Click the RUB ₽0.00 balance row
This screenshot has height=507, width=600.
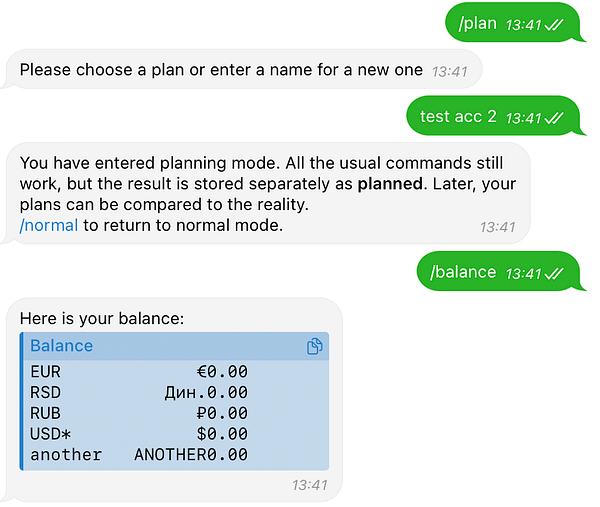pos(140,413)
